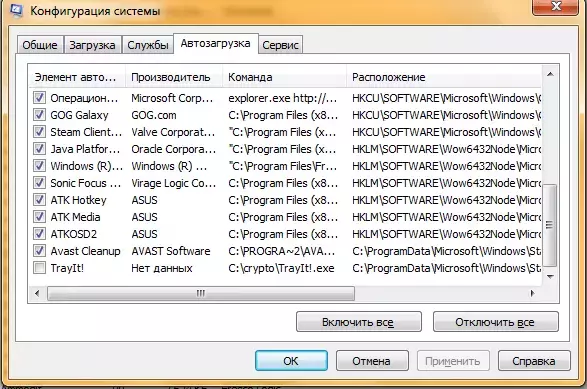Image resolution: width=587 pixels, height=389 pixels.
Task: Switch to the Общие tab
Action: click(x=40, y=45)
